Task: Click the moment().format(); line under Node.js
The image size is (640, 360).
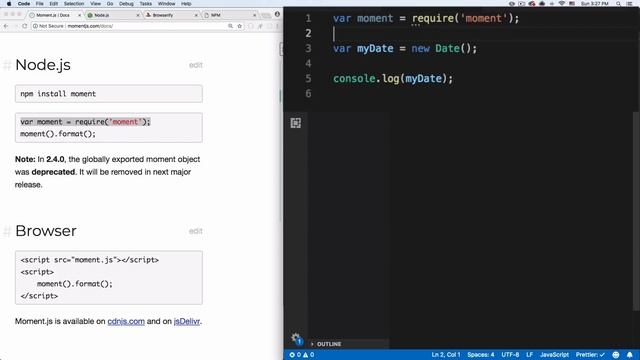Action: tap(58, 134)
